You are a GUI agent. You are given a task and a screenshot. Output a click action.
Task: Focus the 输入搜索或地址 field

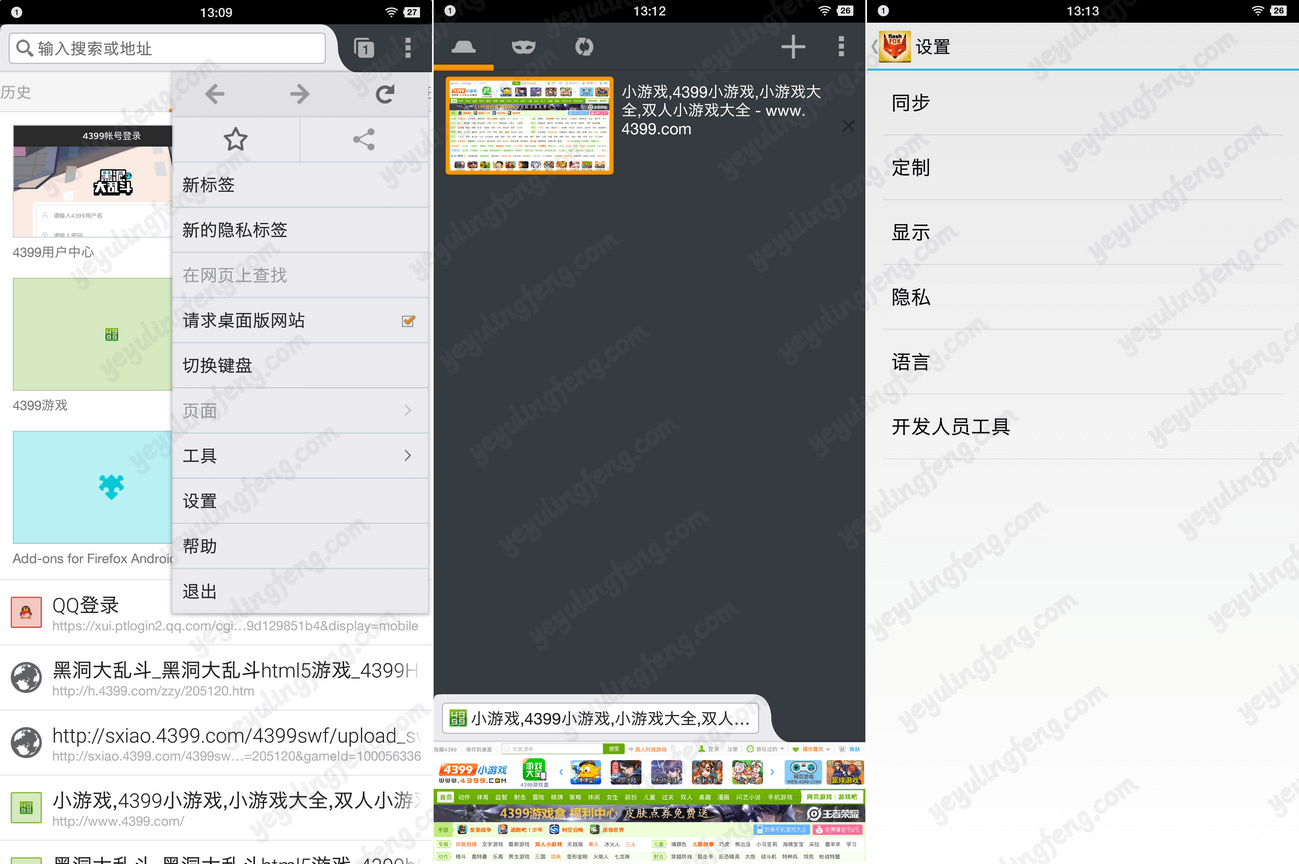168,48
